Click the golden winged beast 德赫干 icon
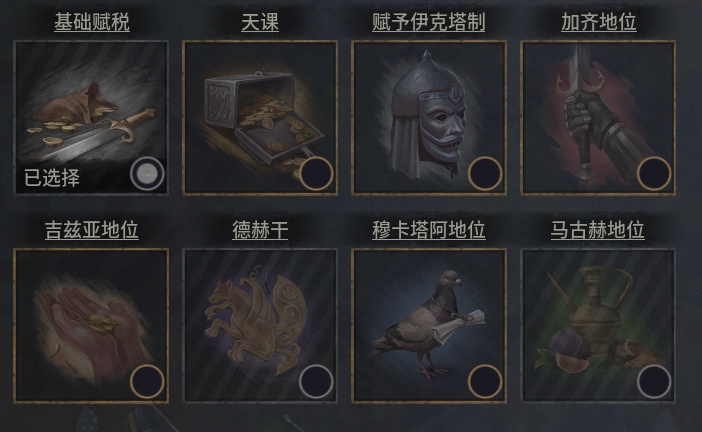The height and width of the screenshot is (432, 702). pyautogui.click(x=260, y=326)
